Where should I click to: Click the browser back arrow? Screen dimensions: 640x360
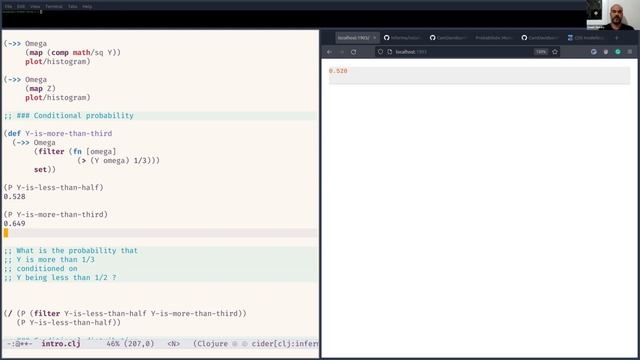coord(329,52)
